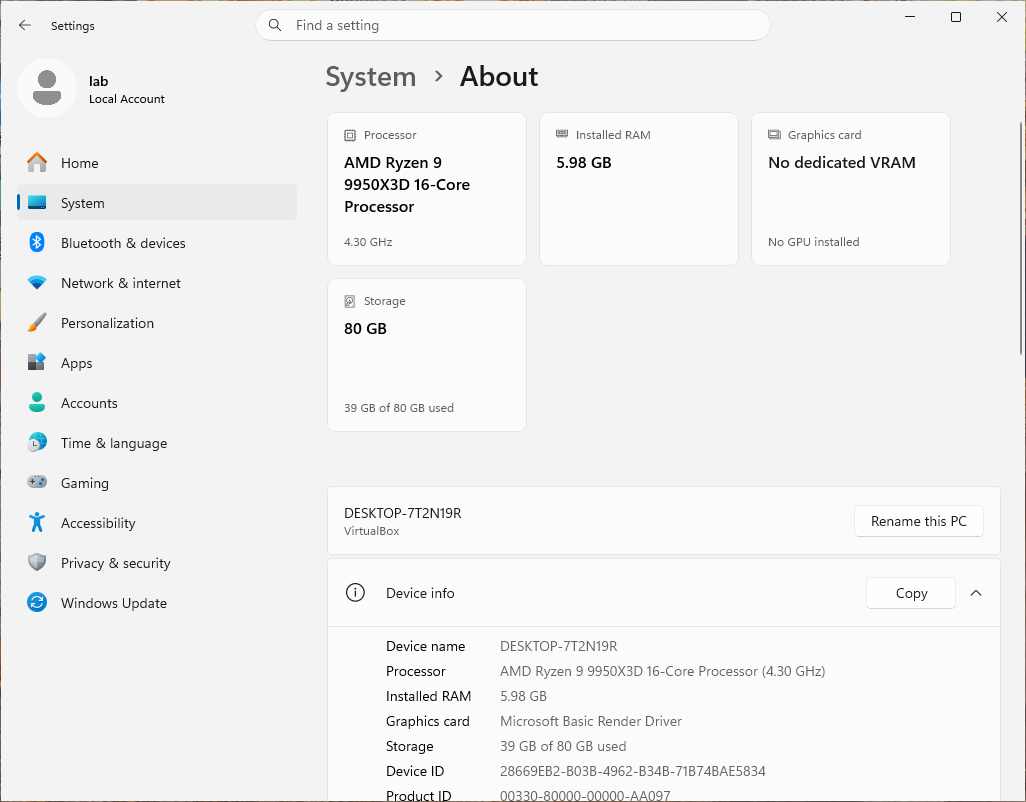Screen dimensions: 1026x802
Task: Click the Storage drive icon
Action: click(x=350, y=302)
